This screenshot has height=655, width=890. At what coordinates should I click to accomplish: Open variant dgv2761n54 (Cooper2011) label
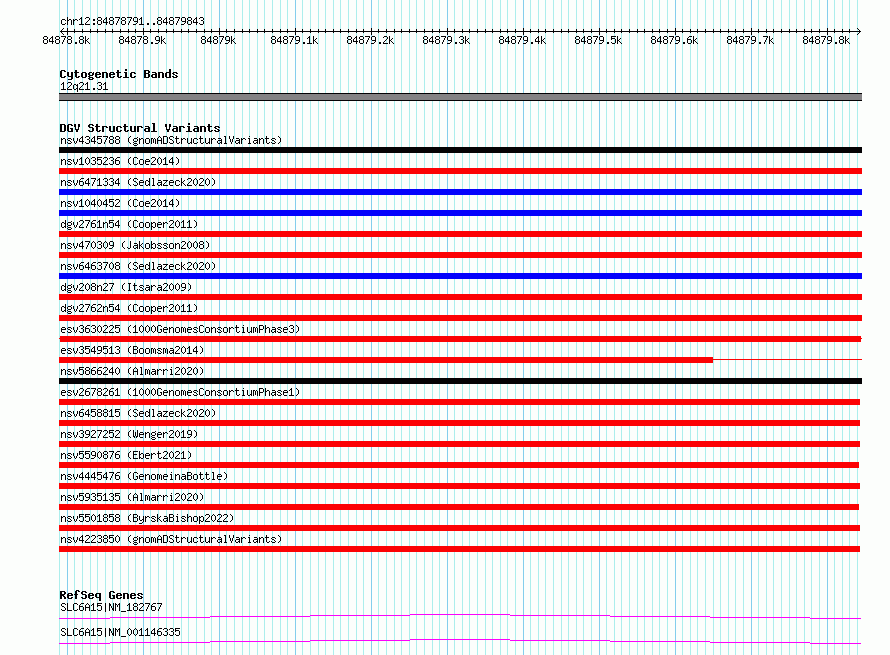[129, 224]
